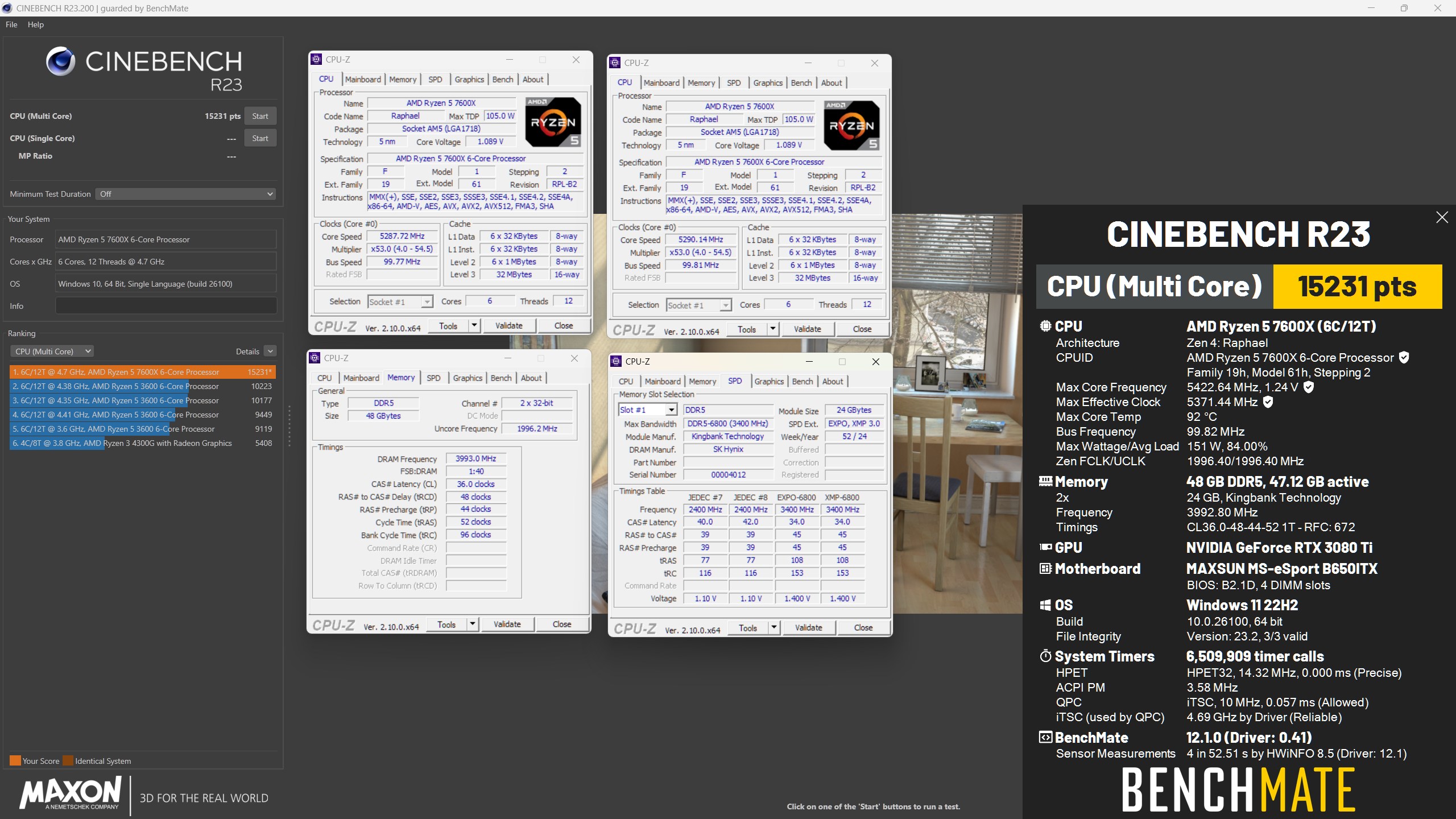Viewport: 1456px width, 819px height.
Task: Click the GPU icon in BenchMate panel
Action: click(x=1045, y=547)
